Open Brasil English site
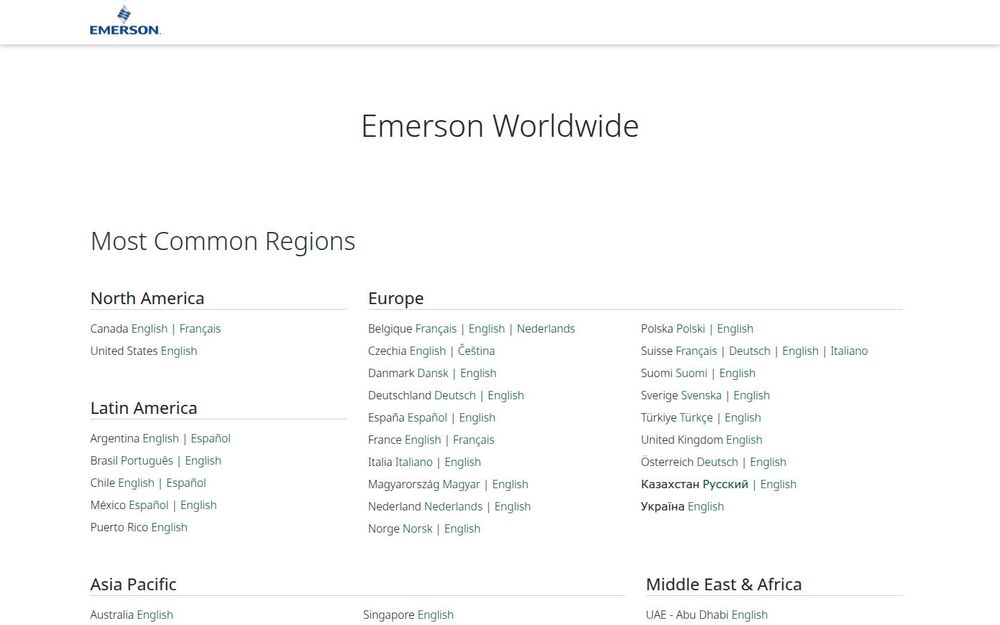 (x=203, y=461)
